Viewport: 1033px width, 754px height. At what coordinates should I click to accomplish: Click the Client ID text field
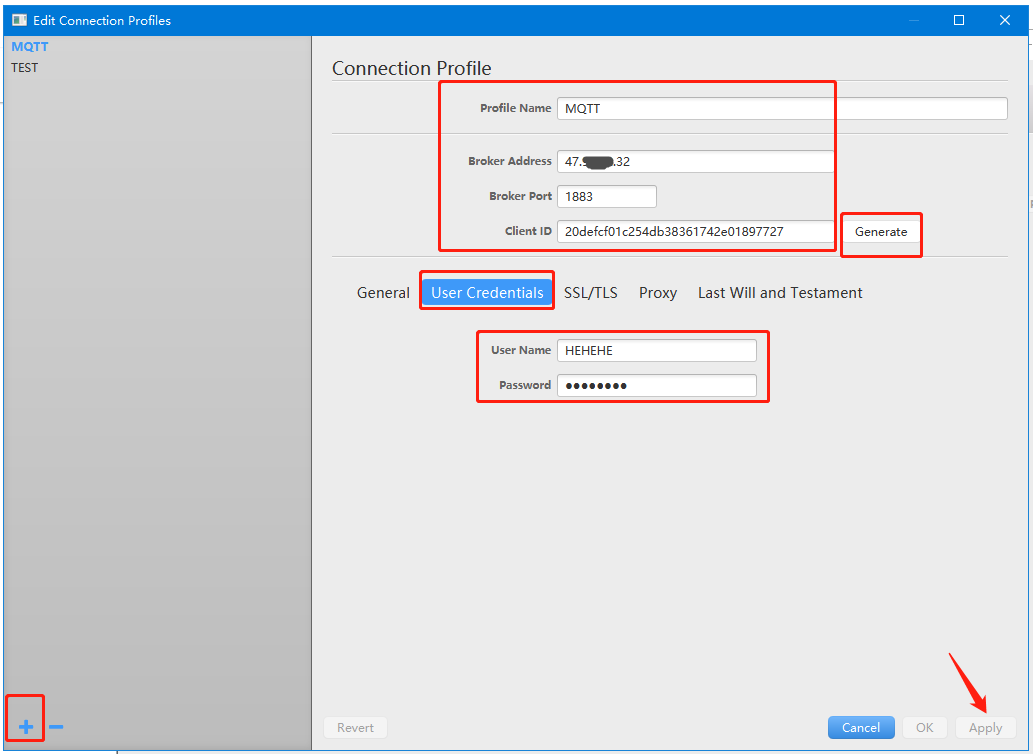click(695, 231)
